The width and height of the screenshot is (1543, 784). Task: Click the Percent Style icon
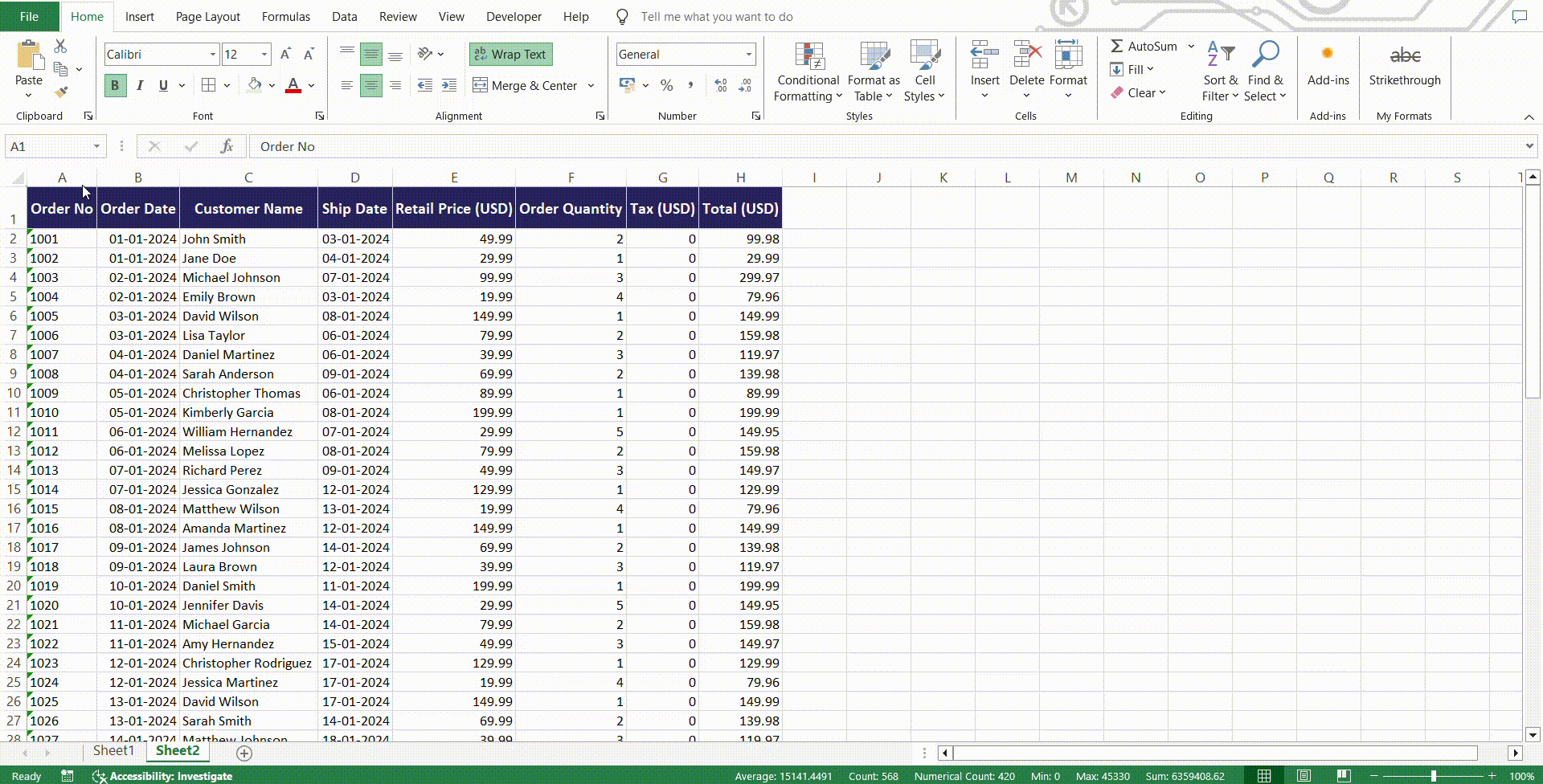tap(666, 85)
